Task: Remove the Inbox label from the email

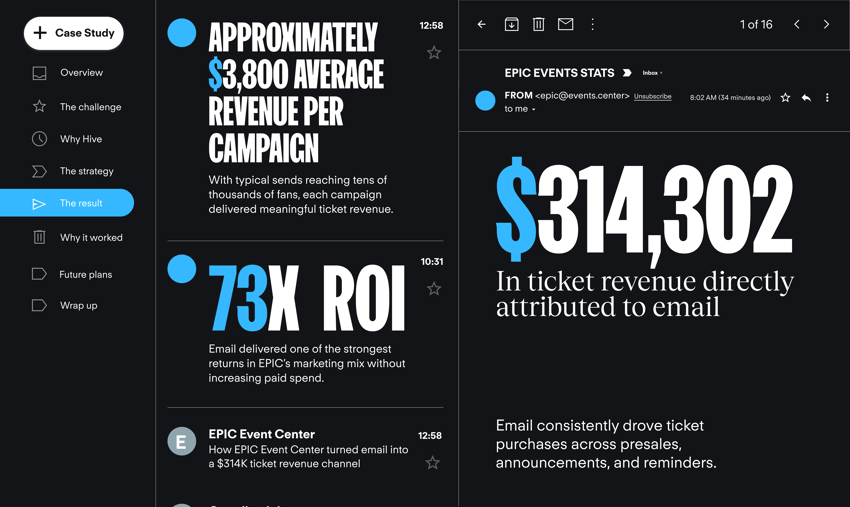Action: [x=661, y=74]
